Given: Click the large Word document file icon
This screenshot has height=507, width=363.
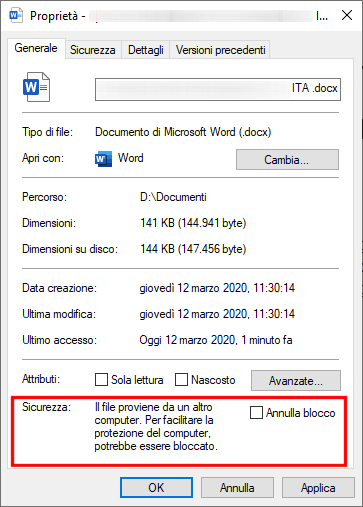Looking at the screenshot, I should coord(36,87).
